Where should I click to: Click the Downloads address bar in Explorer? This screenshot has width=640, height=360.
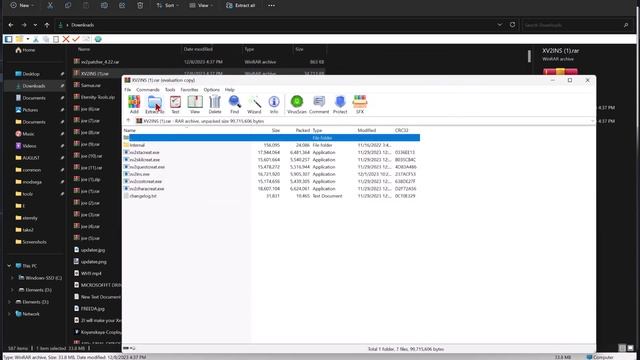click(274, 25)
